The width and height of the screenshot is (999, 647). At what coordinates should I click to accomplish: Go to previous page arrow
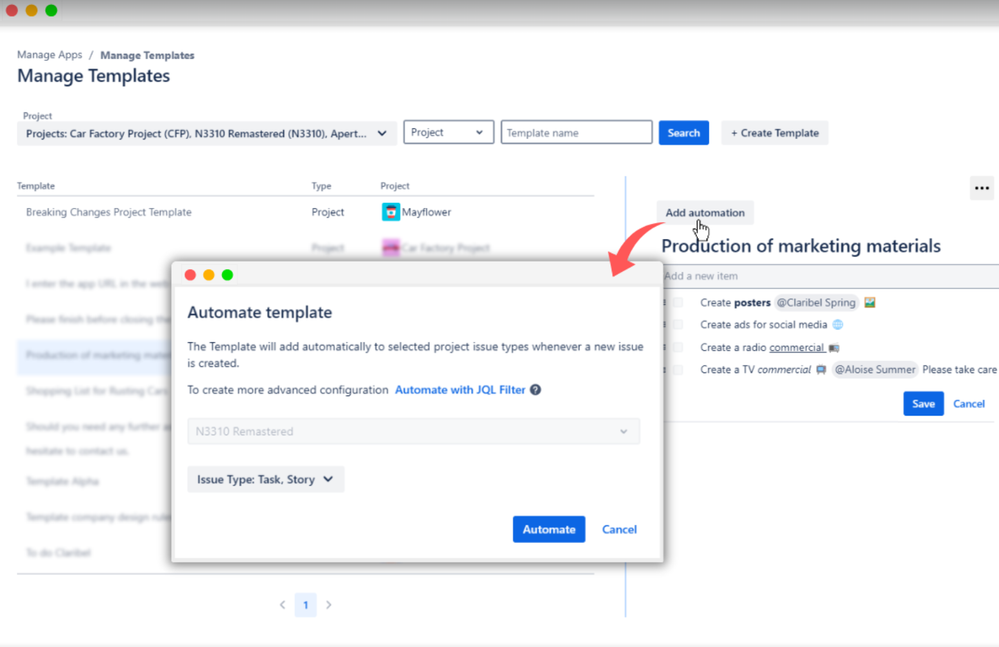[x=282, y=605]
